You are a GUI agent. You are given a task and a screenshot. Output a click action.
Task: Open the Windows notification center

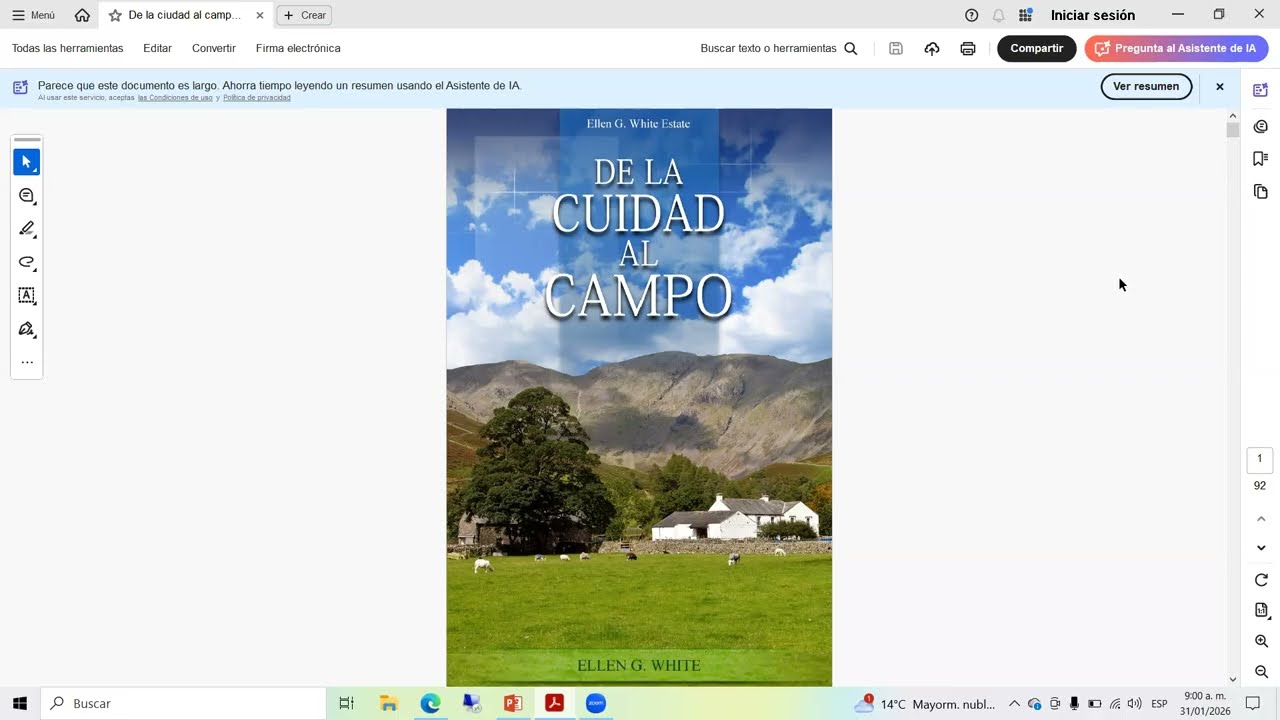click(x=1253, y=704)
